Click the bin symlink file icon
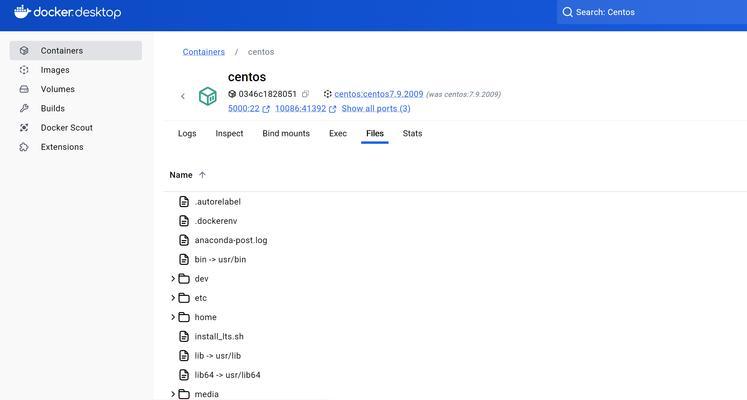 (184, 260)
